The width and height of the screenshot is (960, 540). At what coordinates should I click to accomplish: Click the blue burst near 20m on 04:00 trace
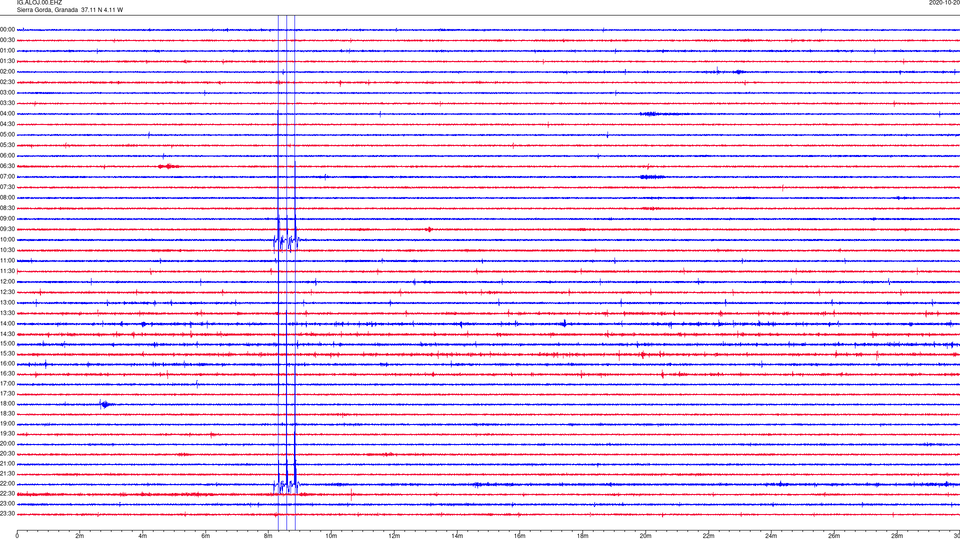coord(652,114)
